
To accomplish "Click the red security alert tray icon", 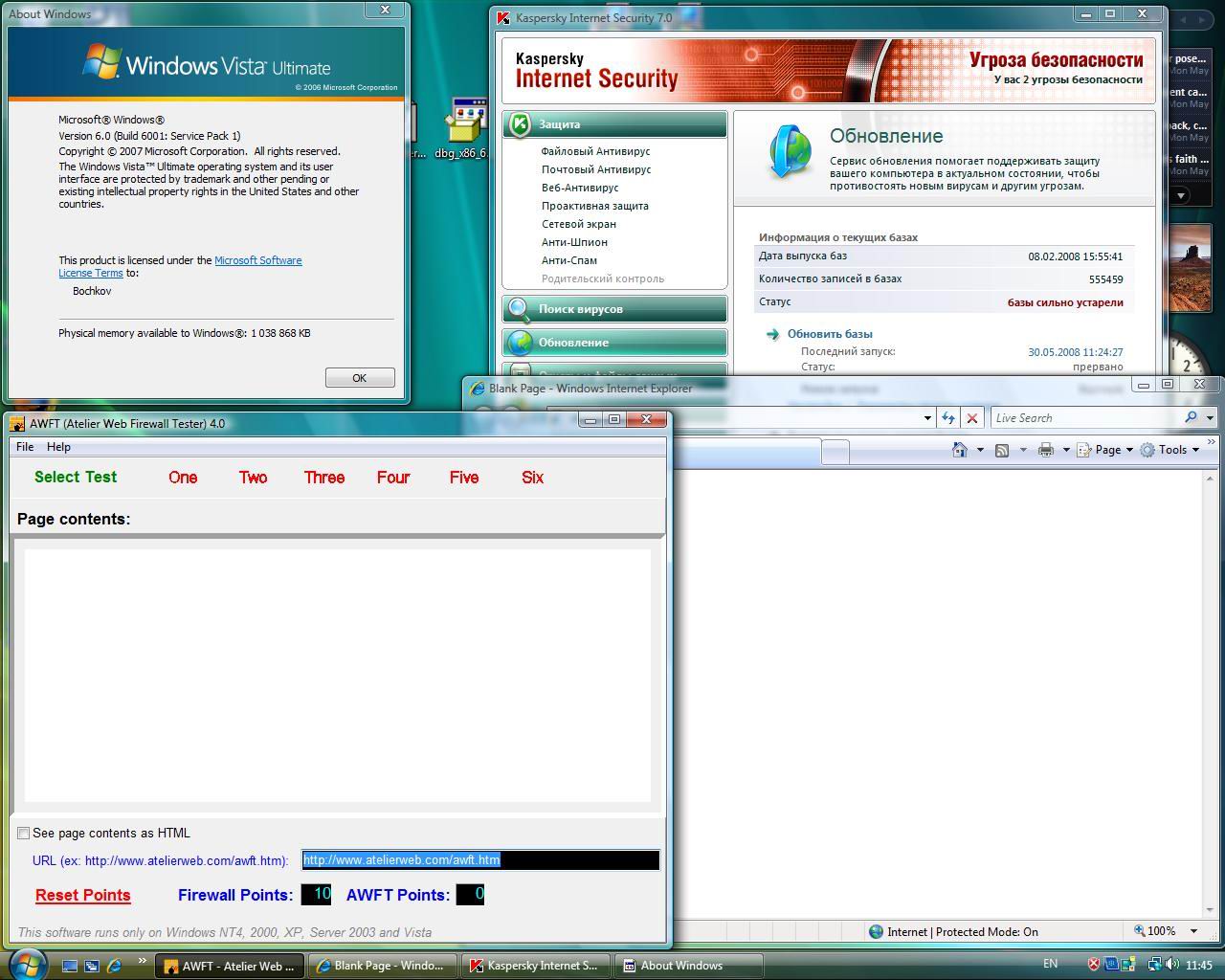I will (x=1094, y=965).
